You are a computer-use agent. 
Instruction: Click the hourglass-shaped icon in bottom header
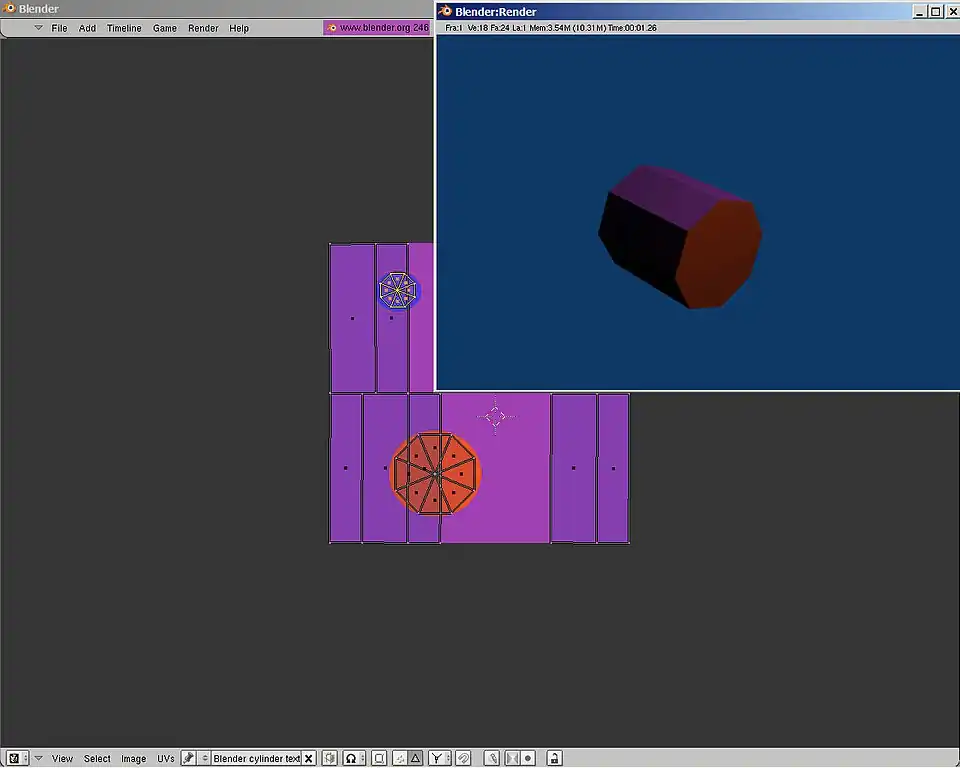512,758
